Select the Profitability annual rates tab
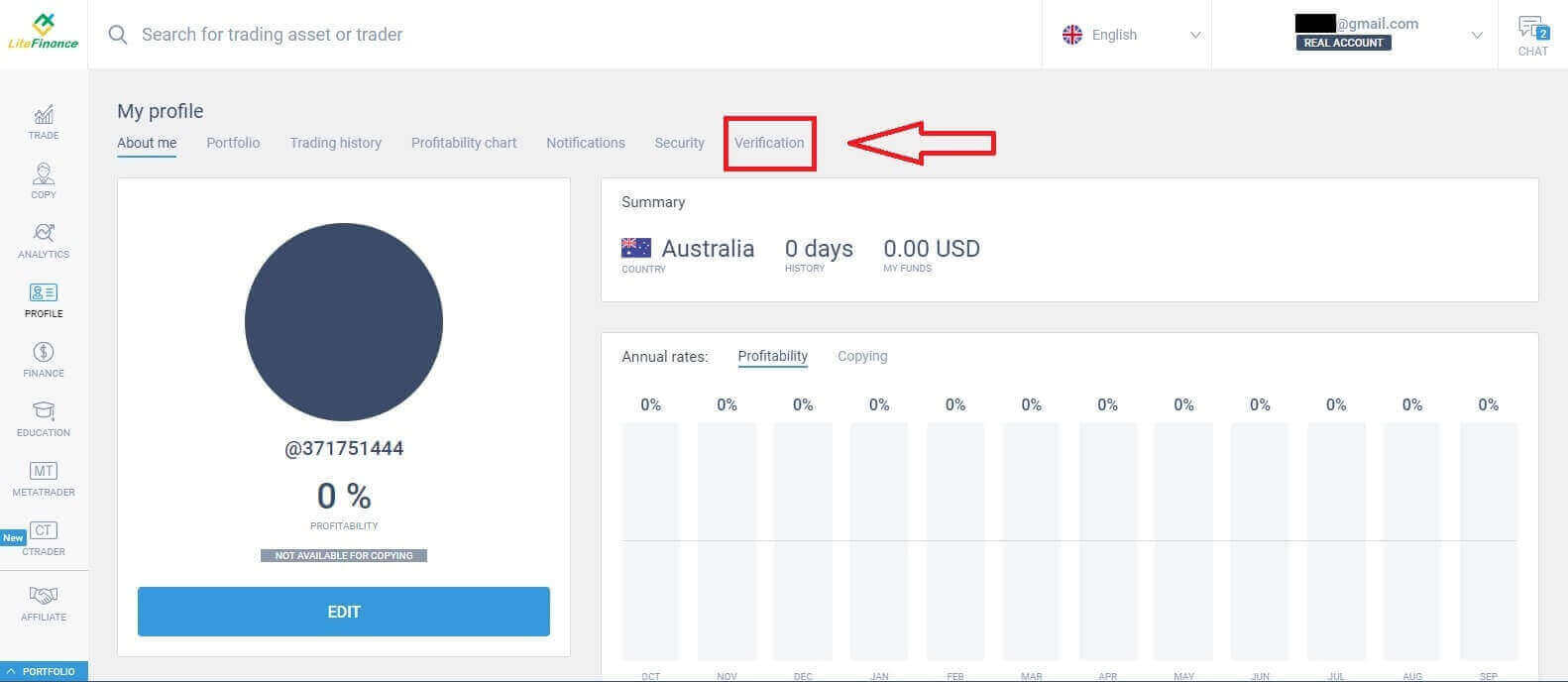1568x682 pixels. [772, 356]
